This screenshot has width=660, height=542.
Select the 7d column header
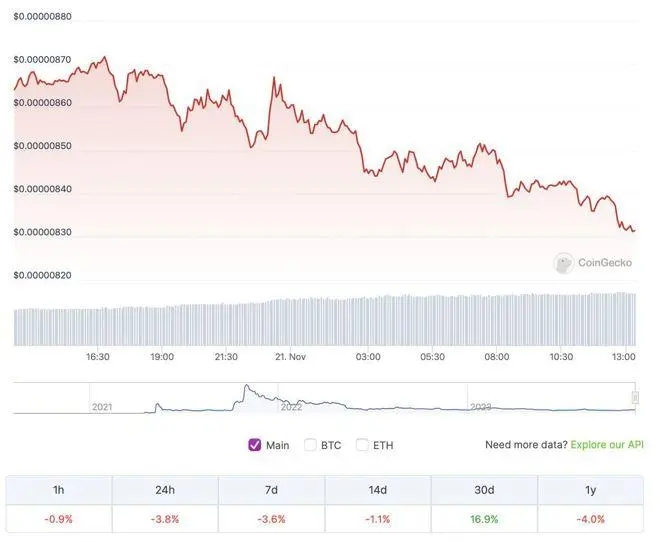(271, 490)
